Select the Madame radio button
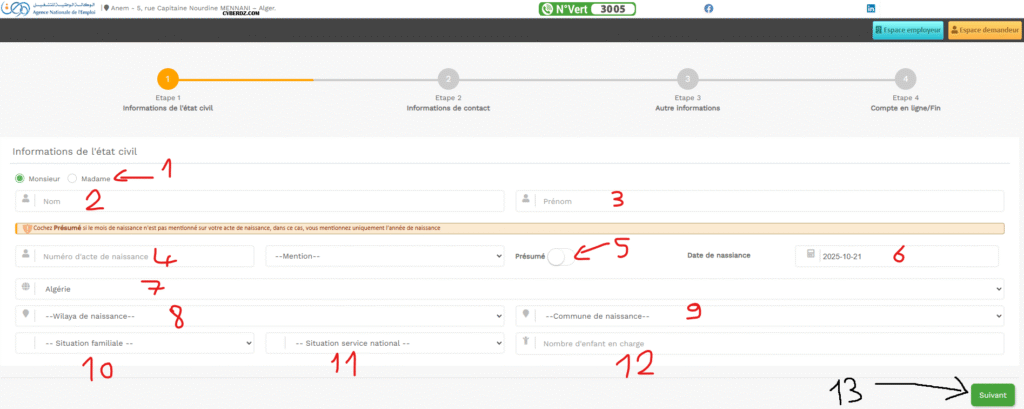1024x409 pixels. pyautogui.click(x=72, y=178)
